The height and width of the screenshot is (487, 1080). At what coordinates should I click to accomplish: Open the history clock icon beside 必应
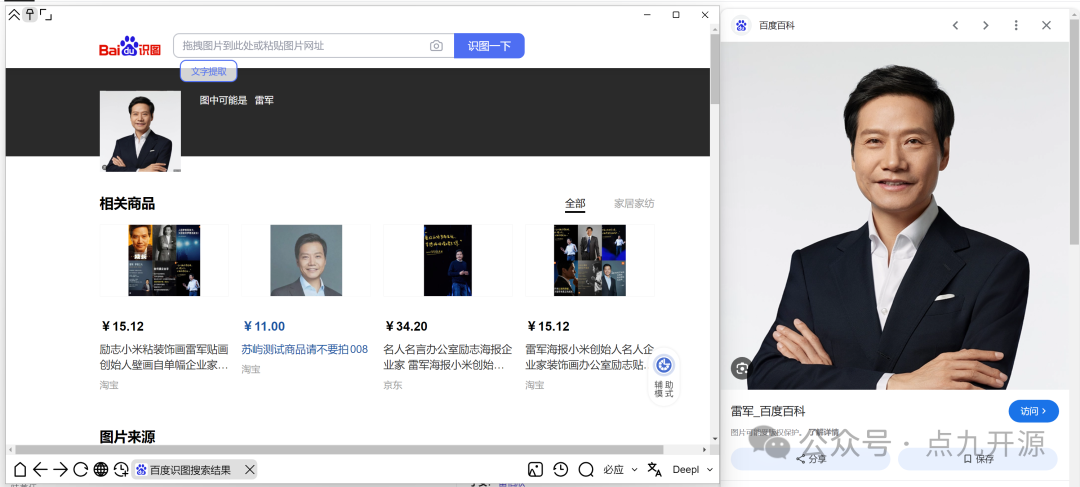561,470
